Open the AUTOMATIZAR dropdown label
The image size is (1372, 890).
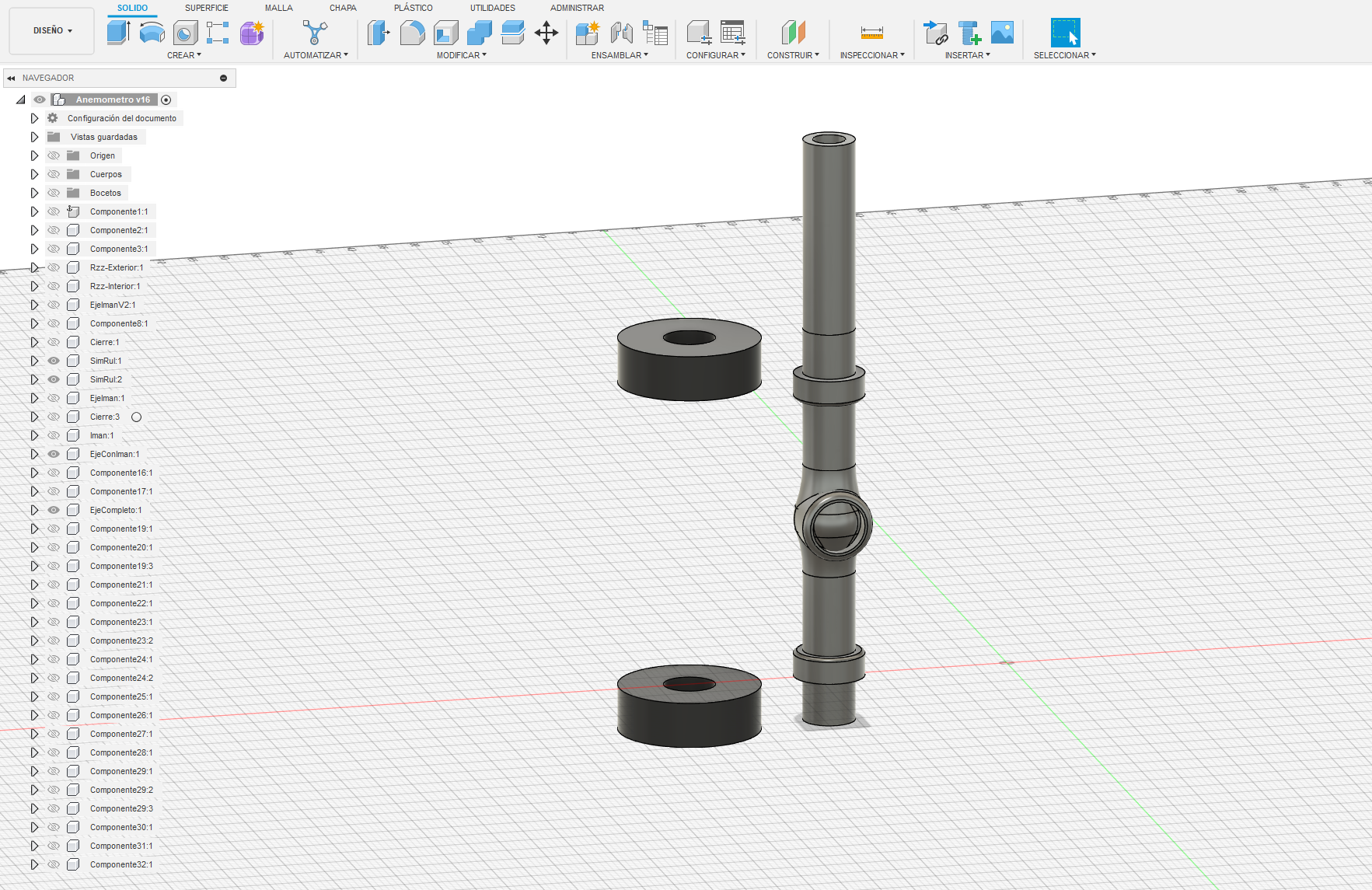pyautogui.click(x=316, y=55)
